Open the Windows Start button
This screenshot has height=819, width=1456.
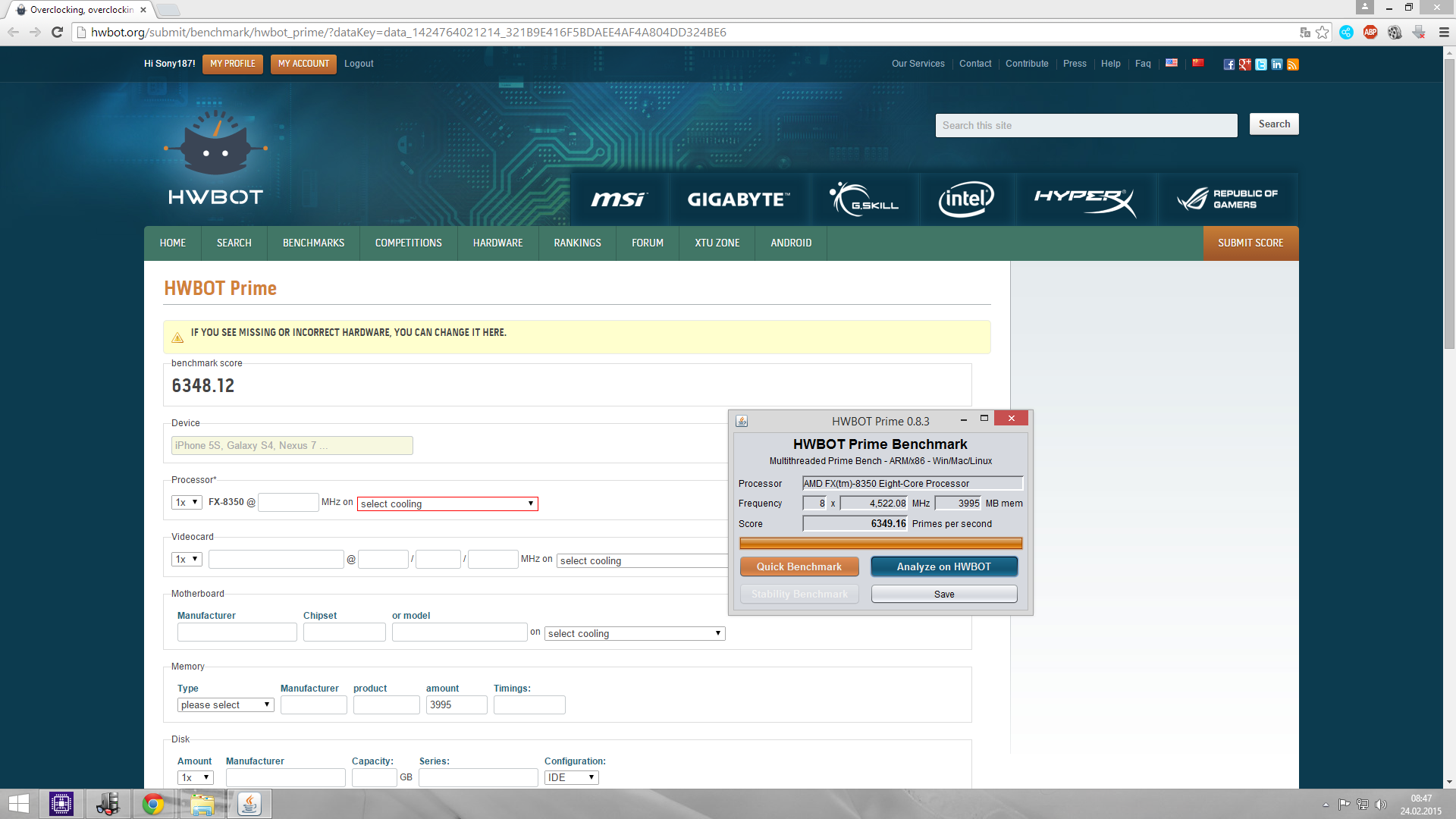click(19, 804)
